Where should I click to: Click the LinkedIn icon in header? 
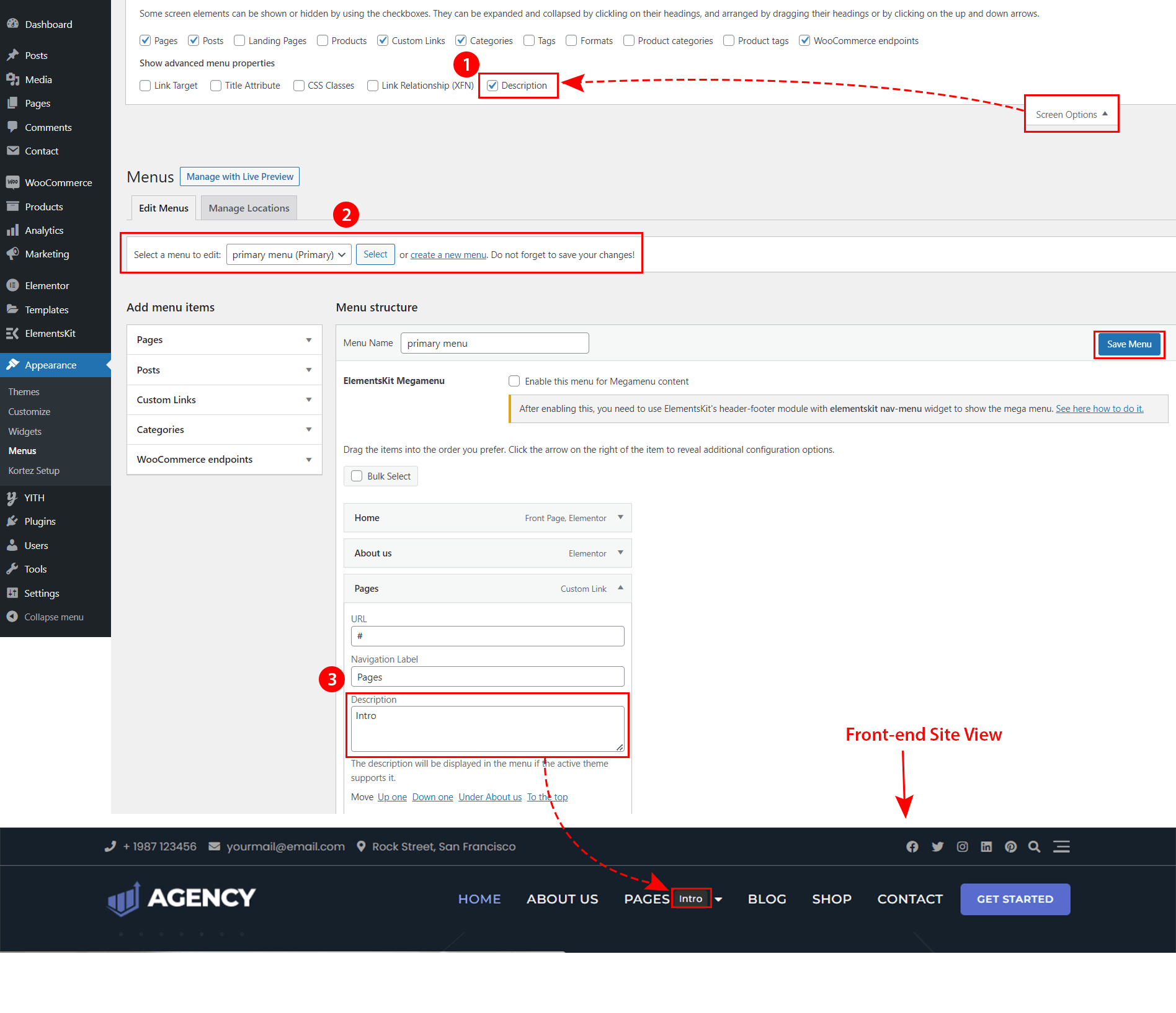986,847
